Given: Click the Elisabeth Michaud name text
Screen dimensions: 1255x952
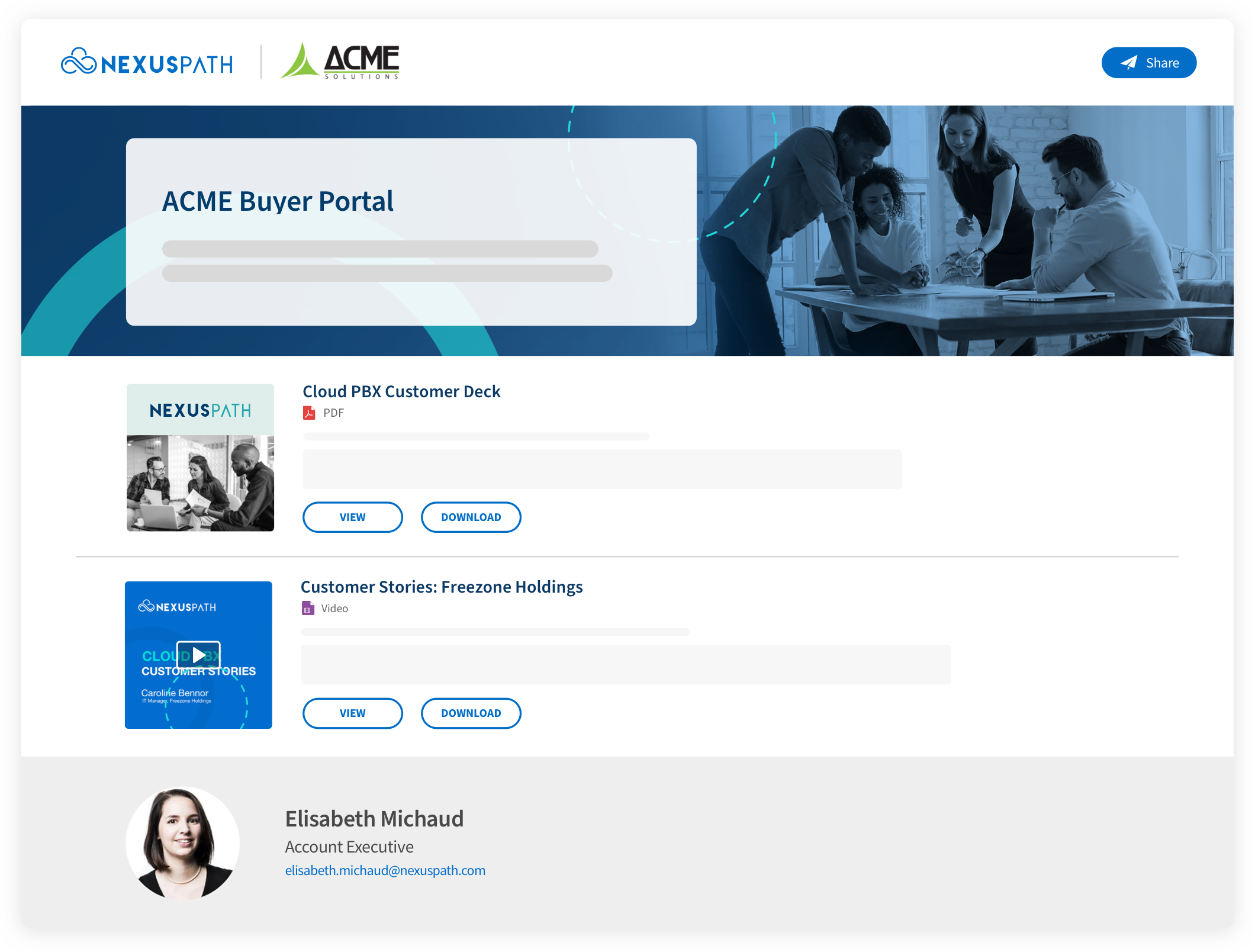Looking at the screenshot, I should coord(374,819).
